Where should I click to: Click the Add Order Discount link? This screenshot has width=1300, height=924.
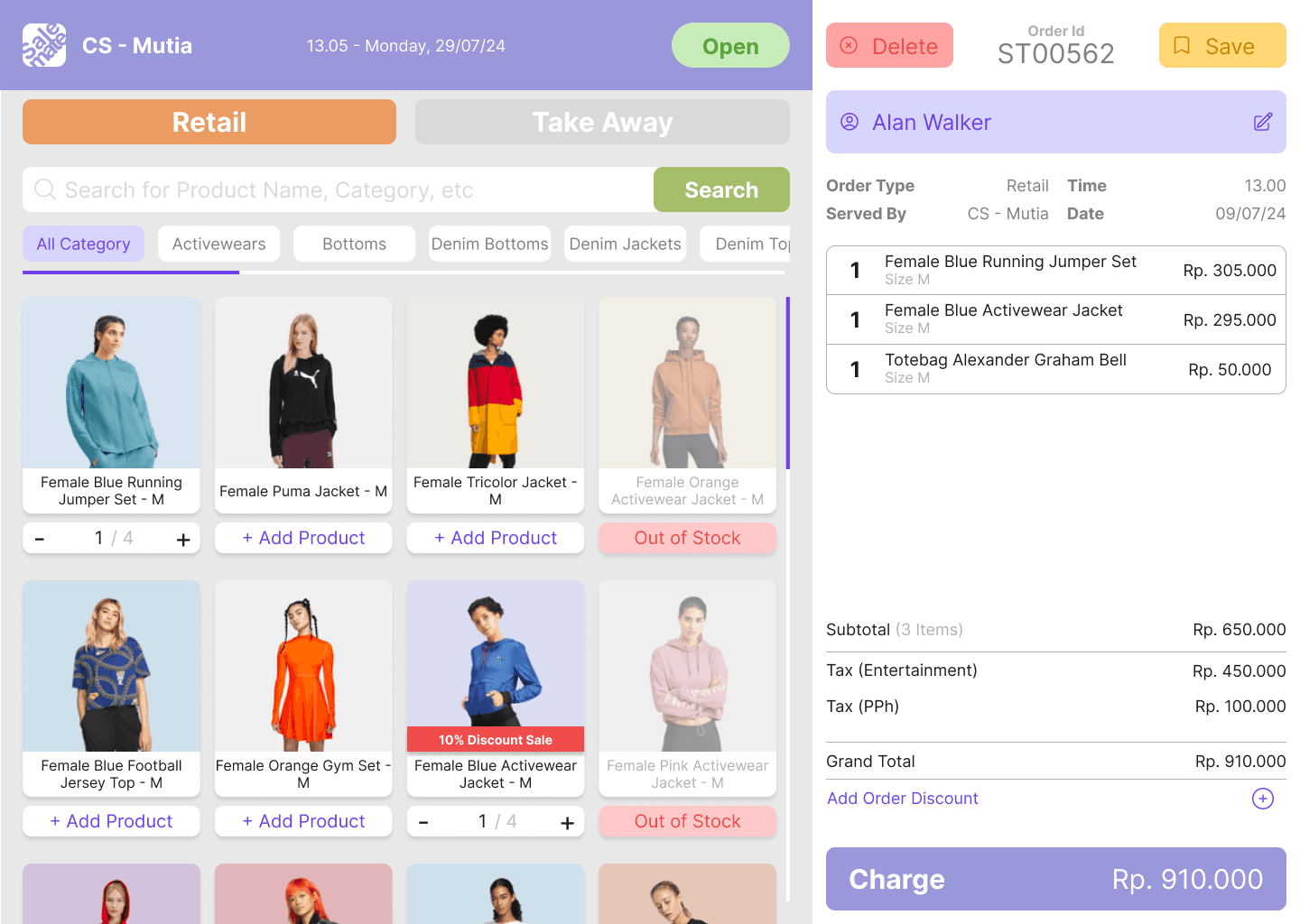pos(902,799)
